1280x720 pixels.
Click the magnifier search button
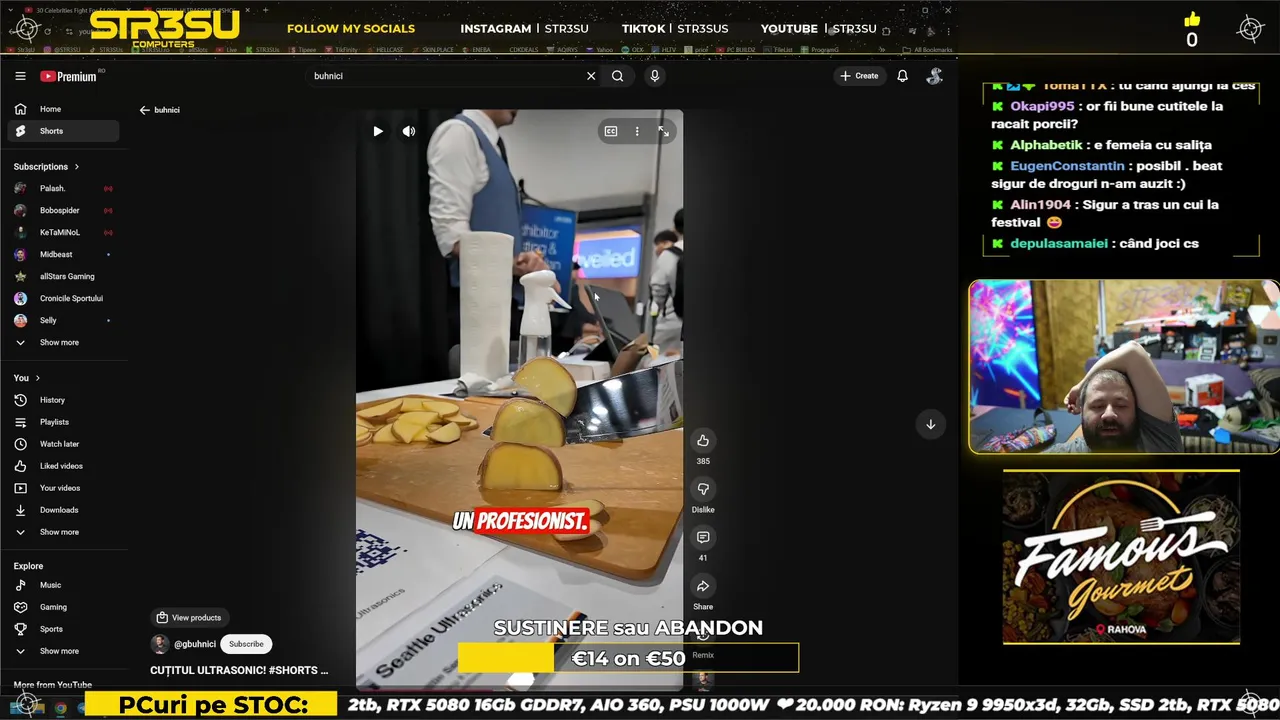[x=618, y=76]
